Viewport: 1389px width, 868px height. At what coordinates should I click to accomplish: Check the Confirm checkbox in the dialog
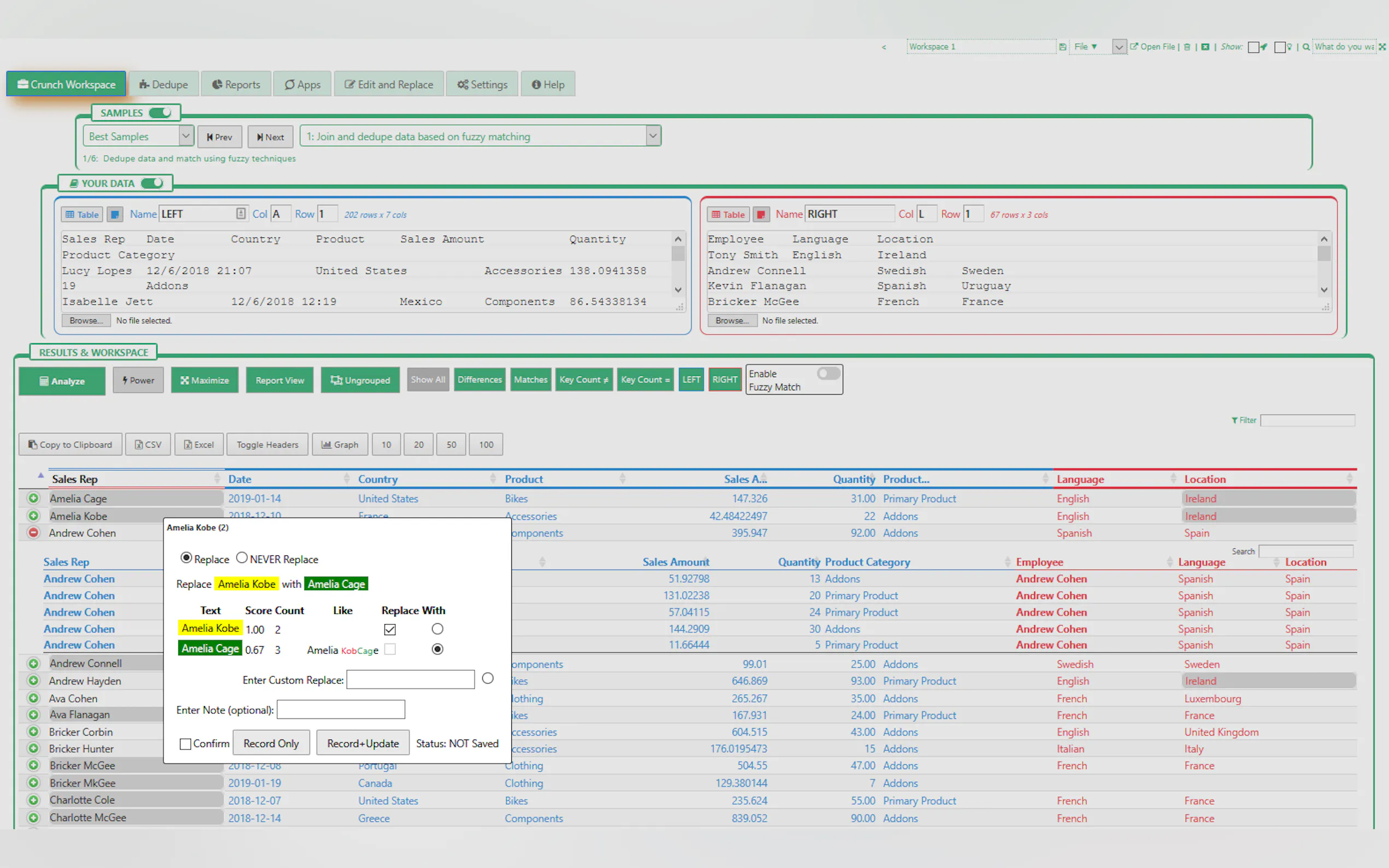point(185,744)
